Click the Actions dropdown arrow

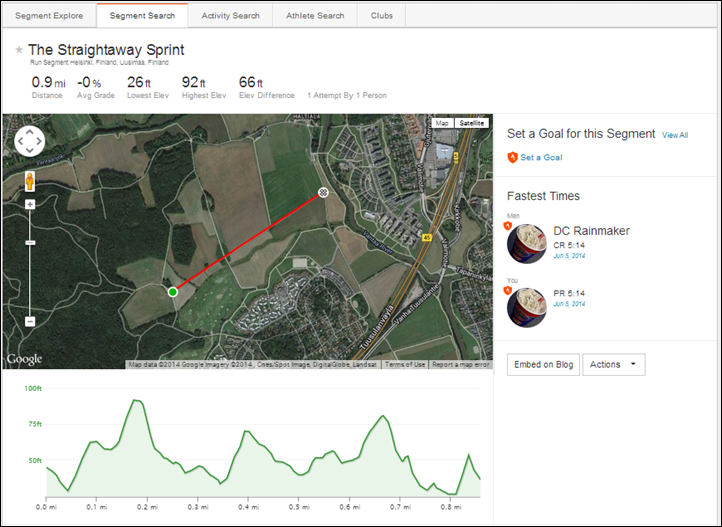633,364
